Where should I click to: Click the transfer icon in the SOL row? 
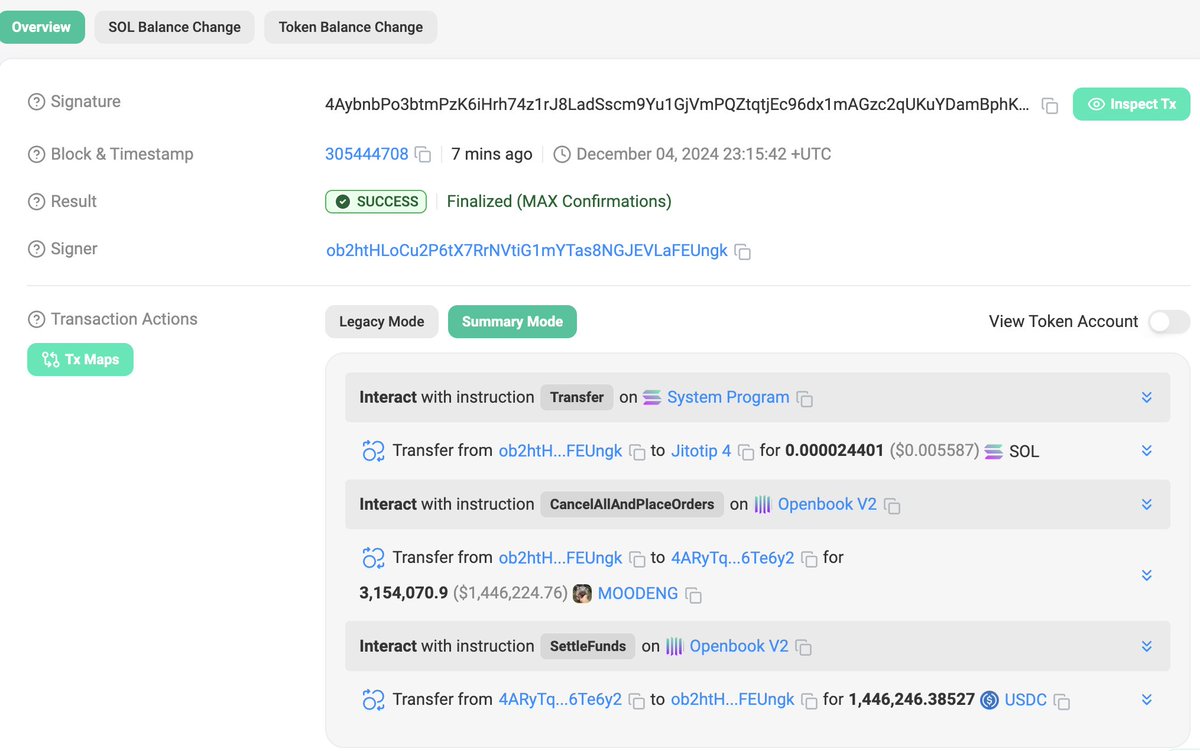pos(373,451)
